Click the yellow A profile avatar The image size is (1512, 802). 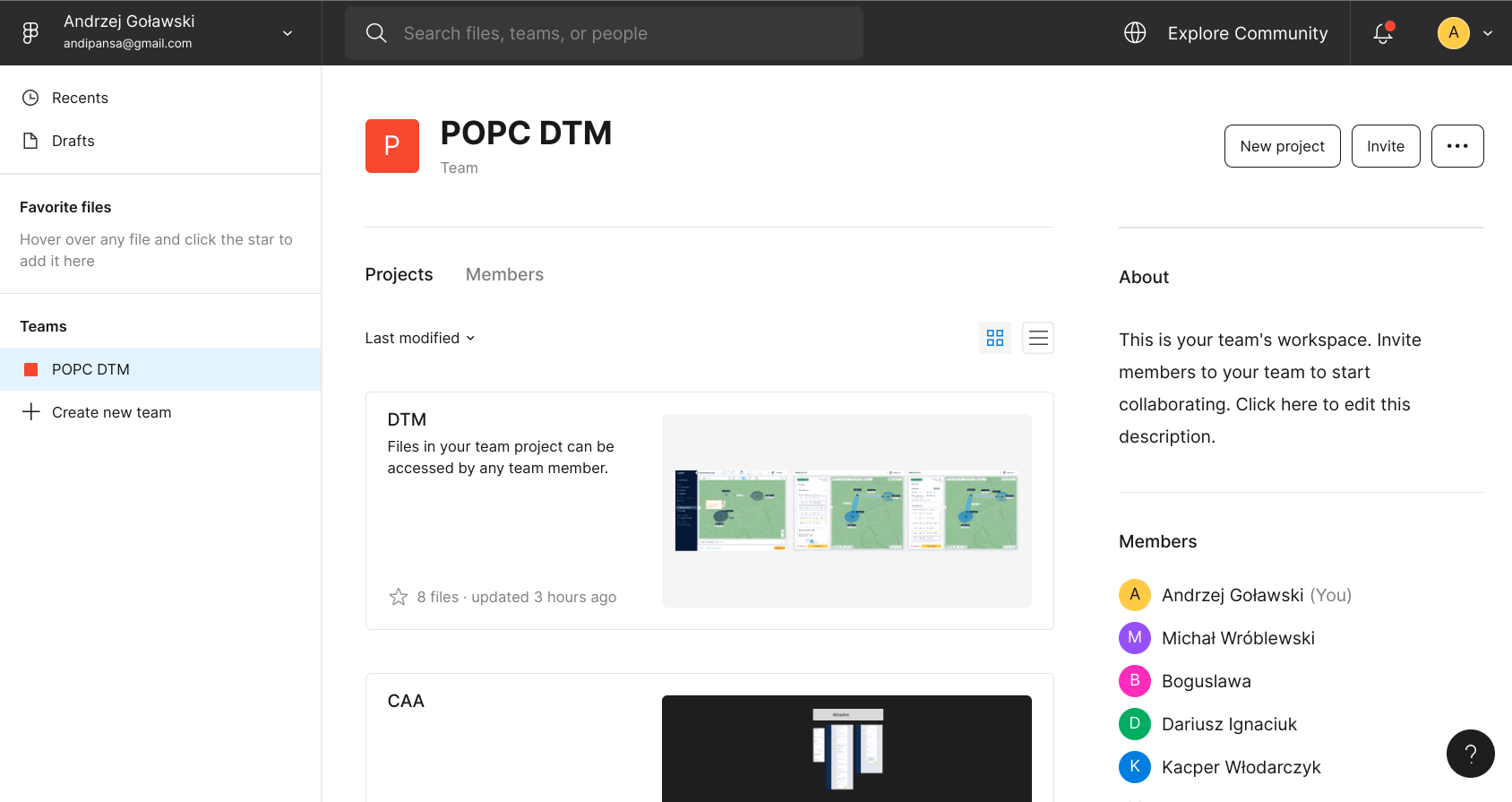(1453, 33)
